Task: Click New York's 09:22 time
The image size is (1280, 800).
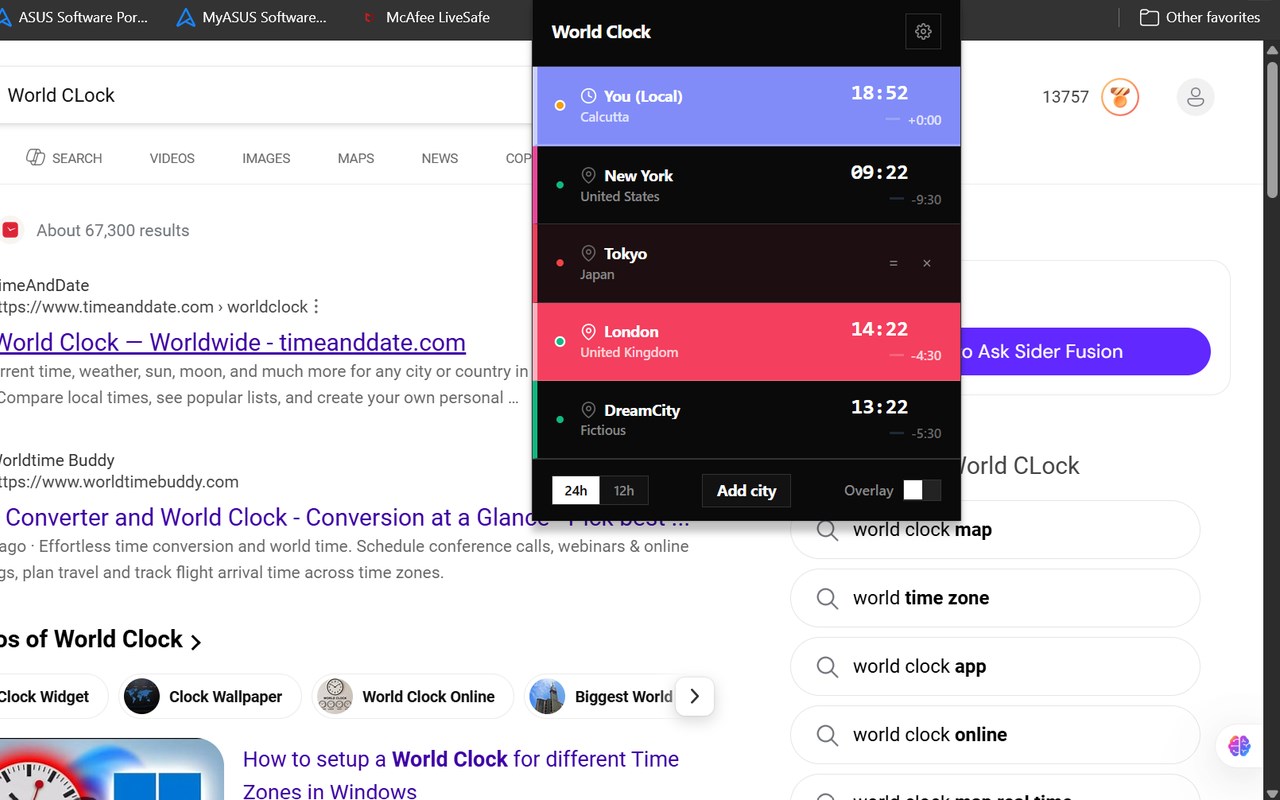Action: pos(880,172)
